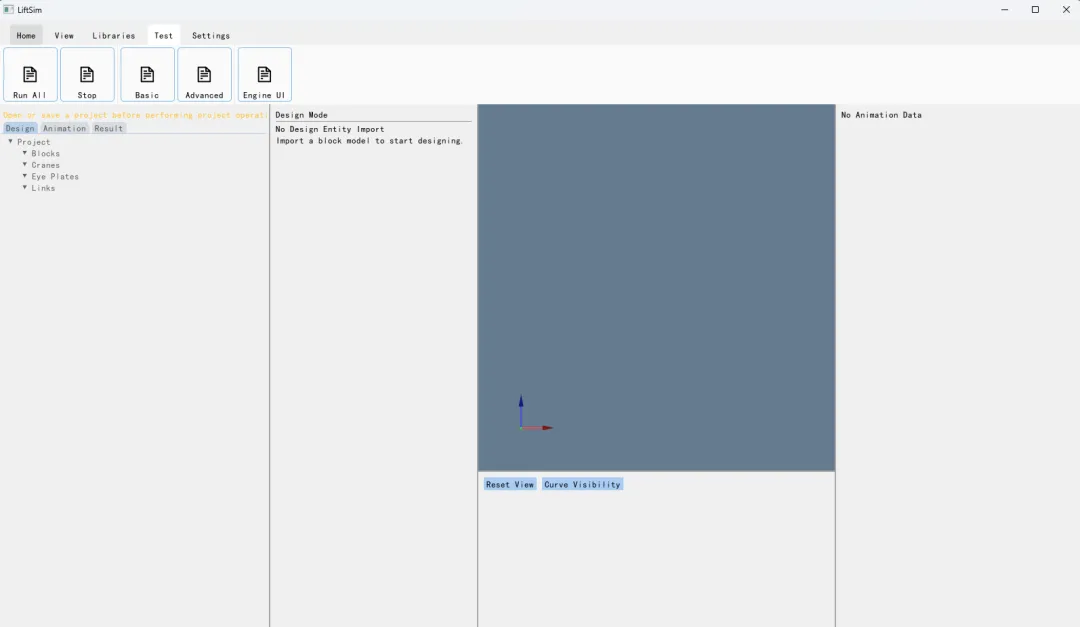The image size is (1080, 627).
Task: Run all tests with Run All icon
Action: pos(30,74)
